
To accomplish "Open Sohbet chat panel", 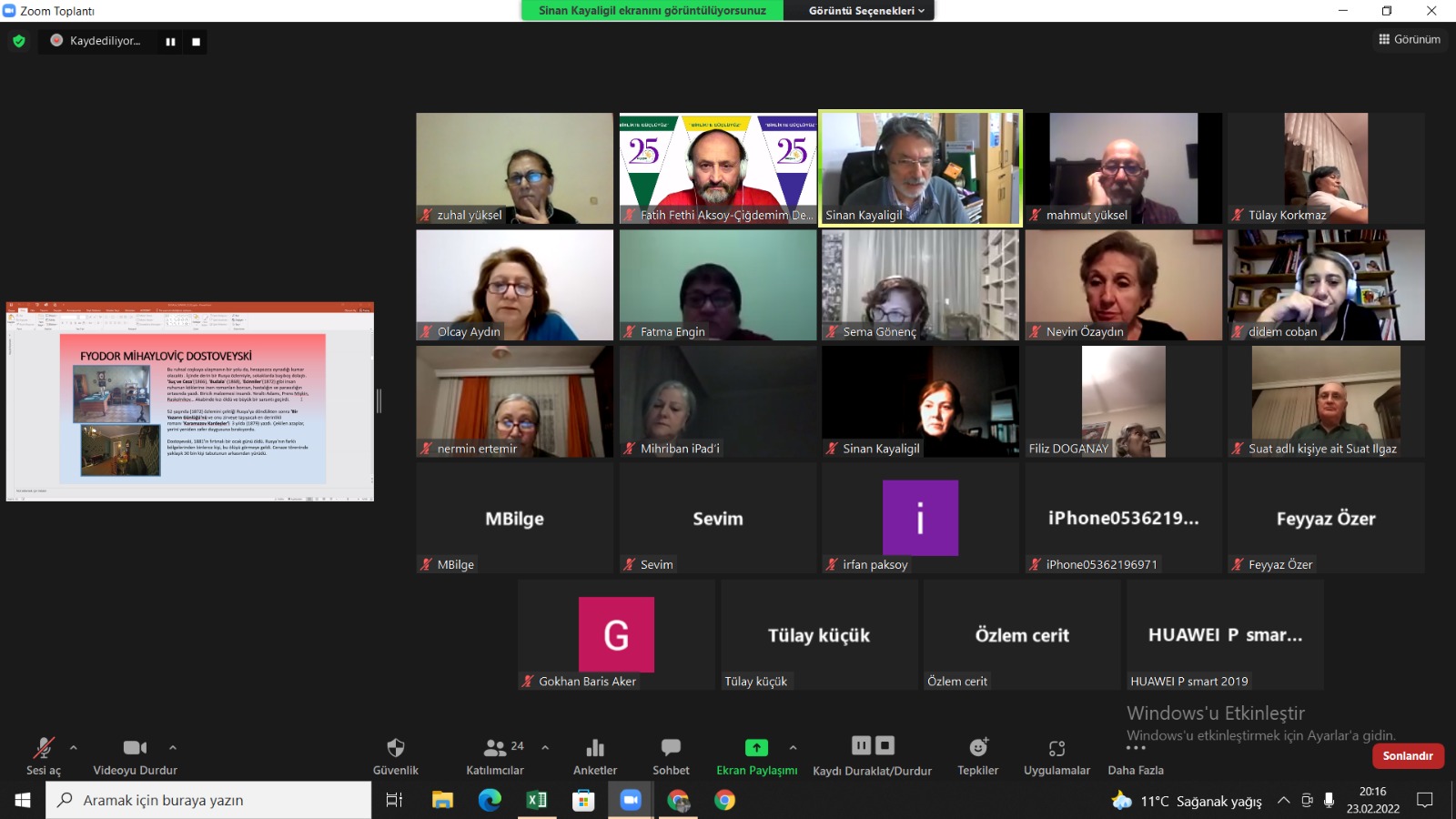I will (x=671, y=756).
